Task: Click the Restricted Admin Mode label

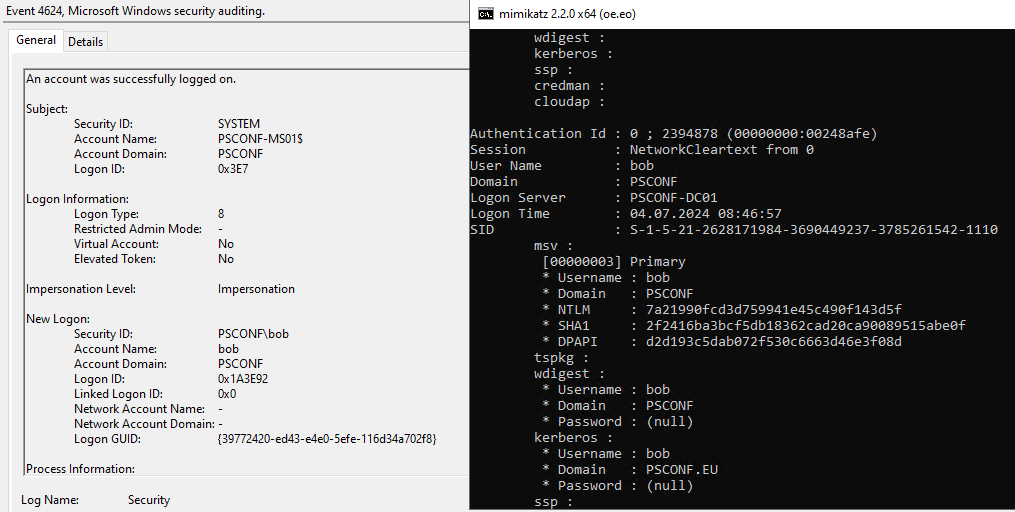Action: [x=138, y=228]
